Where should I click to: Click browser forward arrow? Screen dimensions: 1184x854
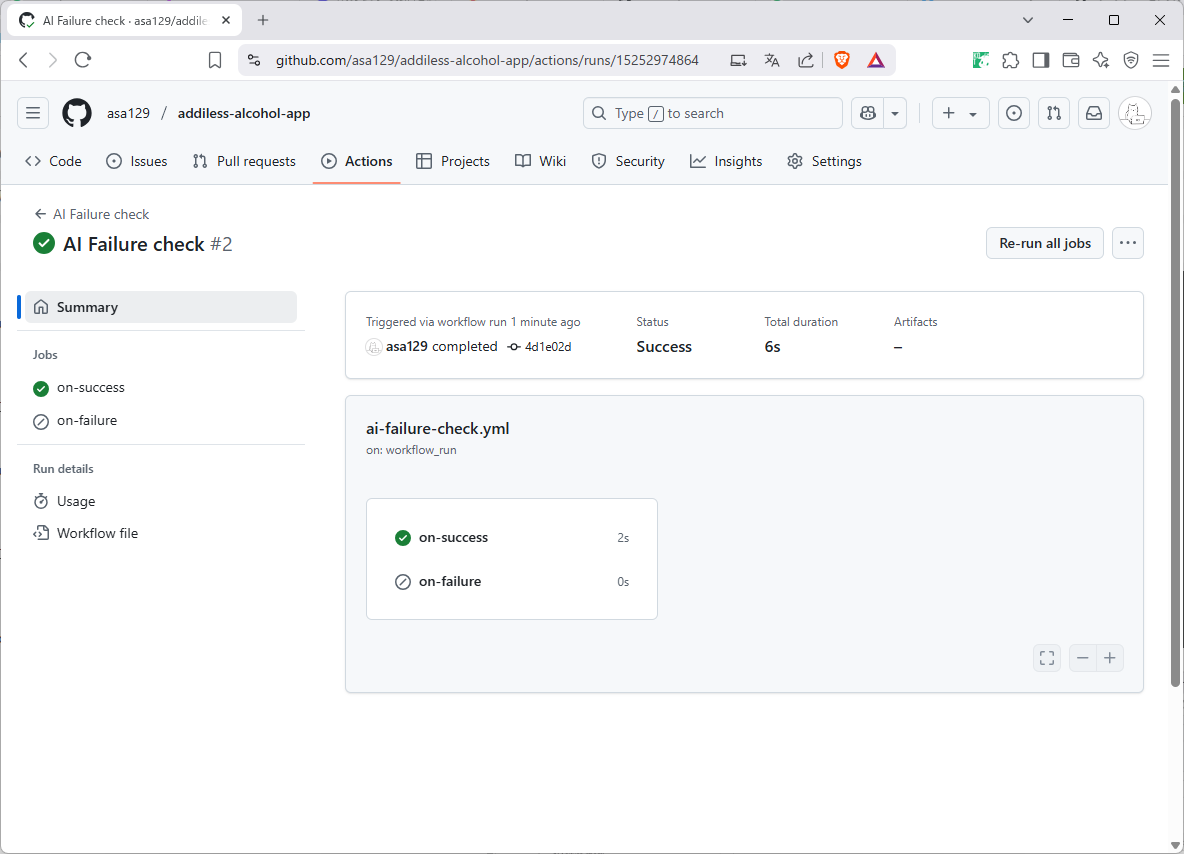point(52,60)
